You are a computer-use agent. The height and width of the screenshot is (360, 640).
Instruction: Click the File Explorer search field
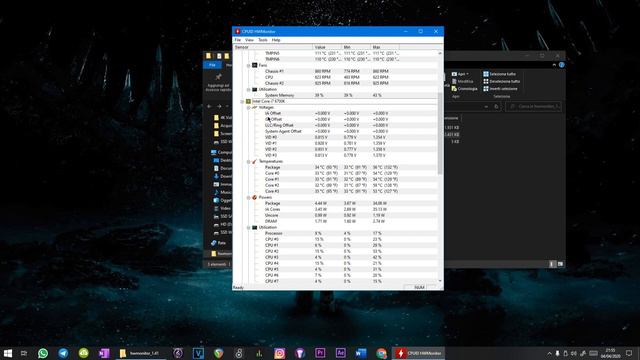(534, 107)
